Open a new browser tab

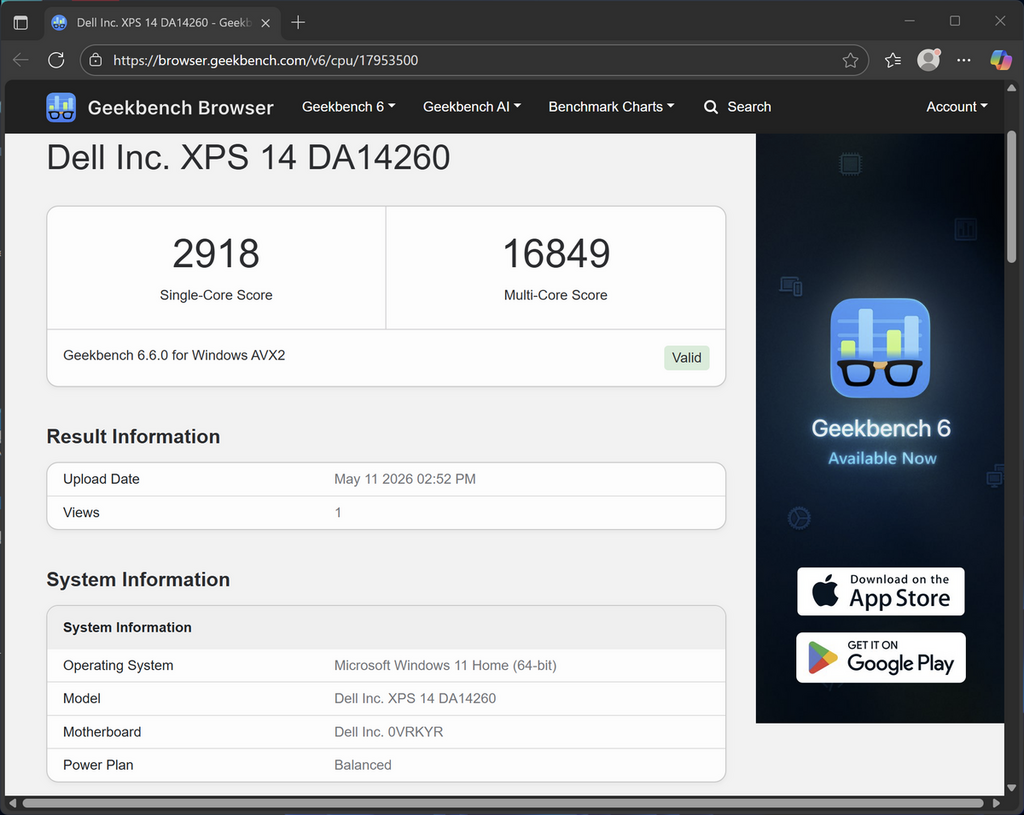[298, 23]
